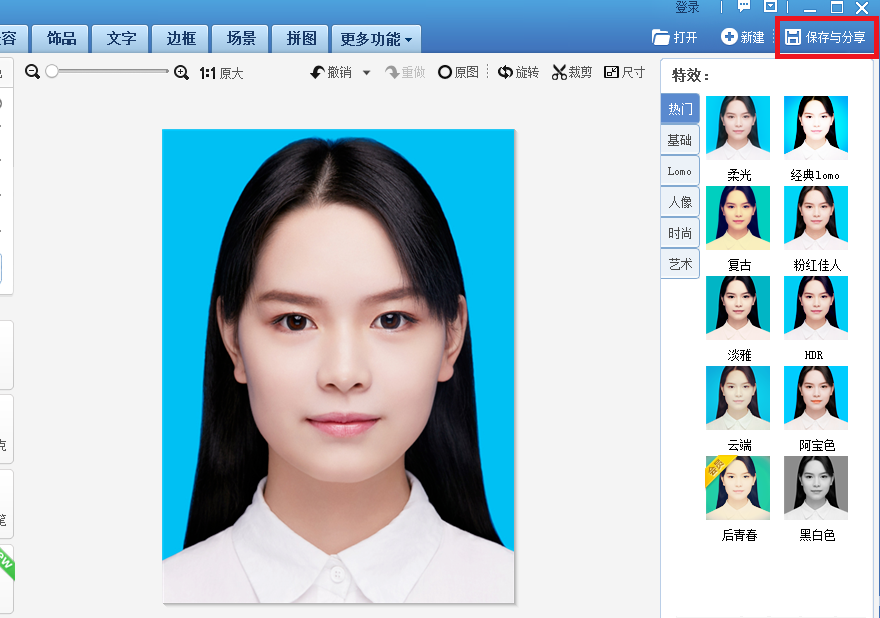880x618 pixels.
Task: Switch to the 边框 tab
Action: (179, 38)
